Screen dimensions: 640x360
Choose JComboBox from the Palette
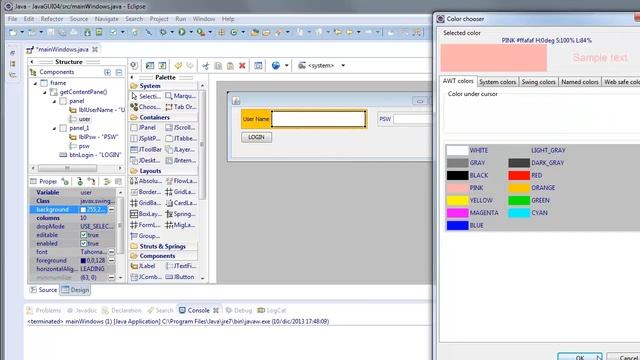click(x=146, y=277)
